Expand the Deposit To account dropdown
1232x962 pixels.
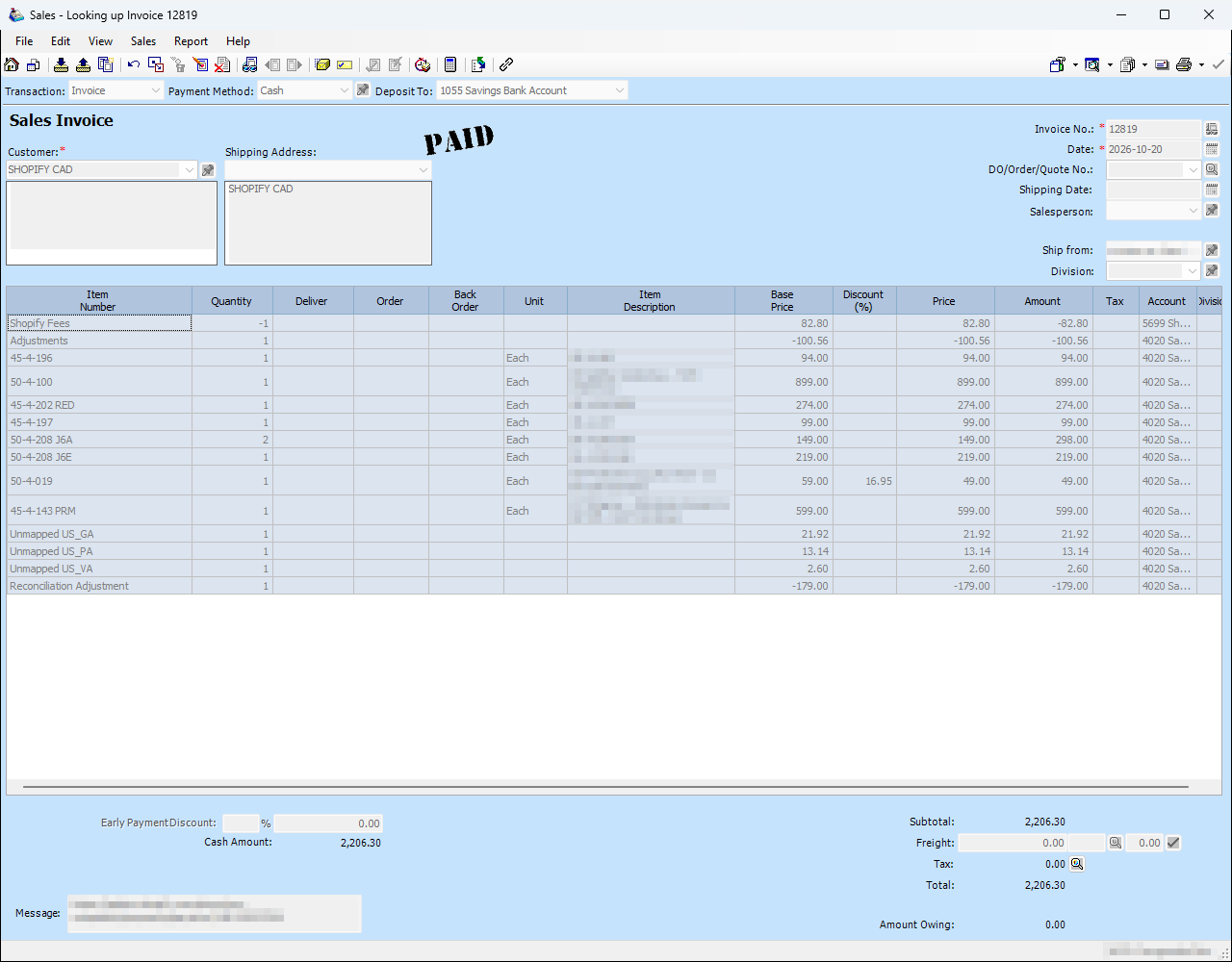pos(532,90)
